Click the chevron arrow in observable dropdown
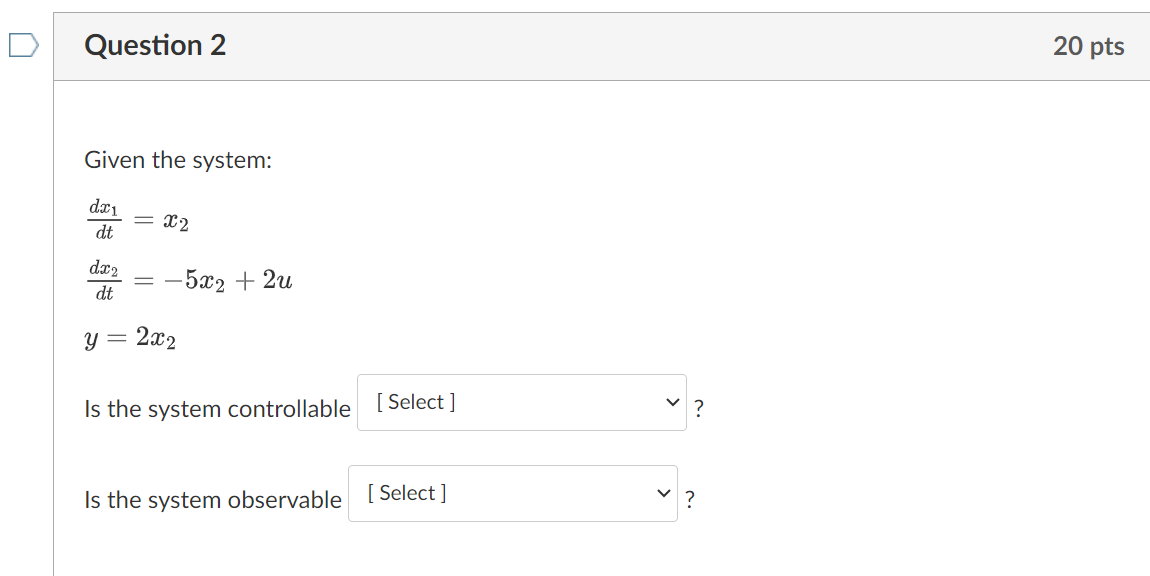 [x=663, y=493]
